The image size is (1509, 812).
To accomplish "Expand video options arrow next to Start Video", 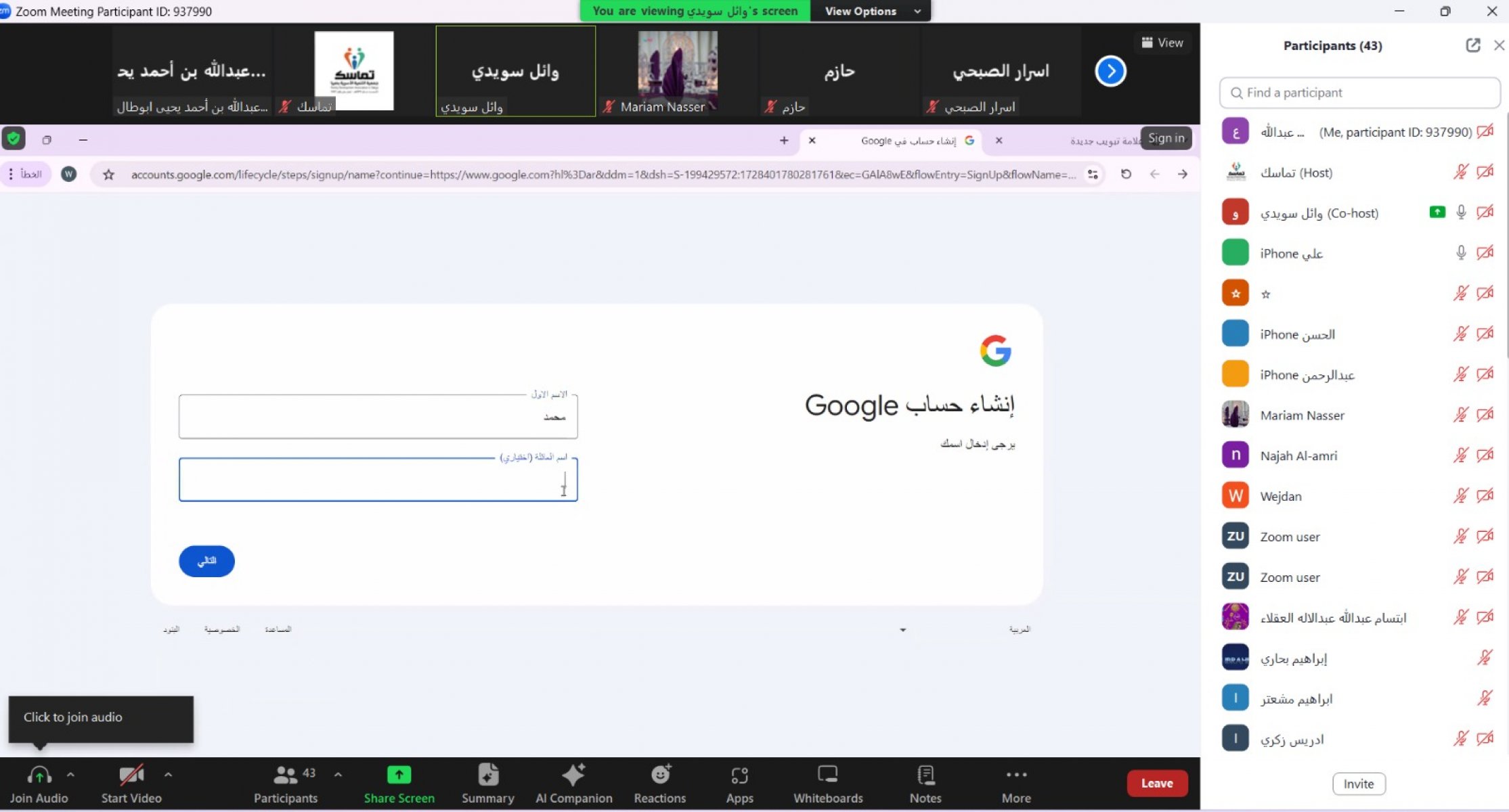I will tap(168, 774).
